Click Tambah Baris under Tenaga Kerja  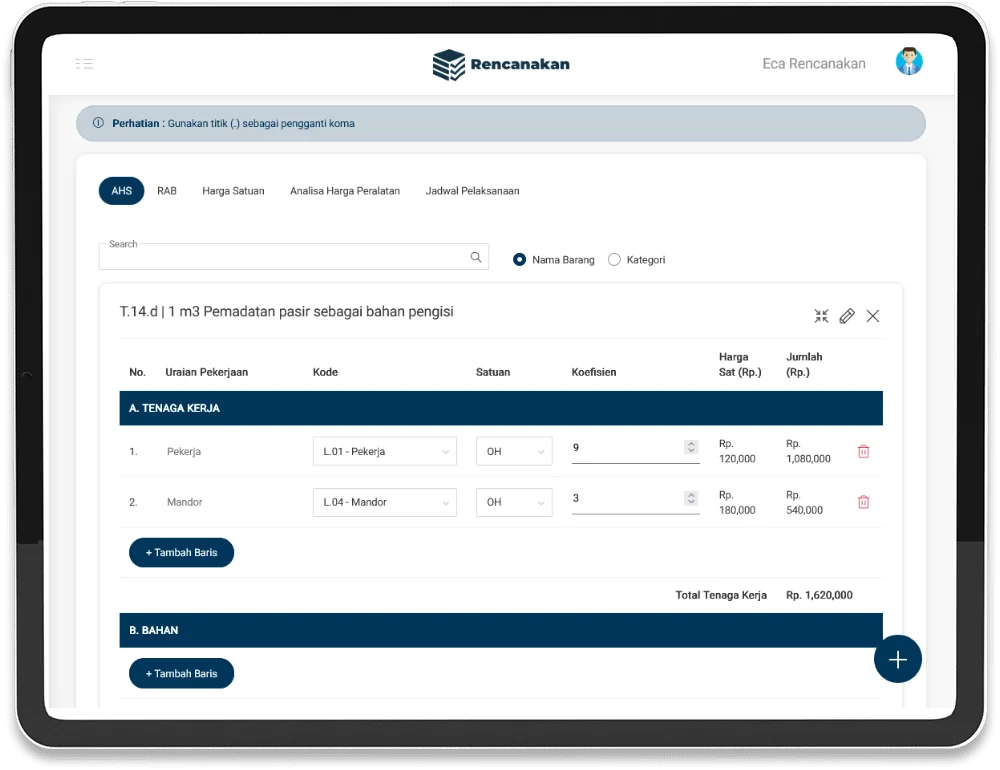182,552
